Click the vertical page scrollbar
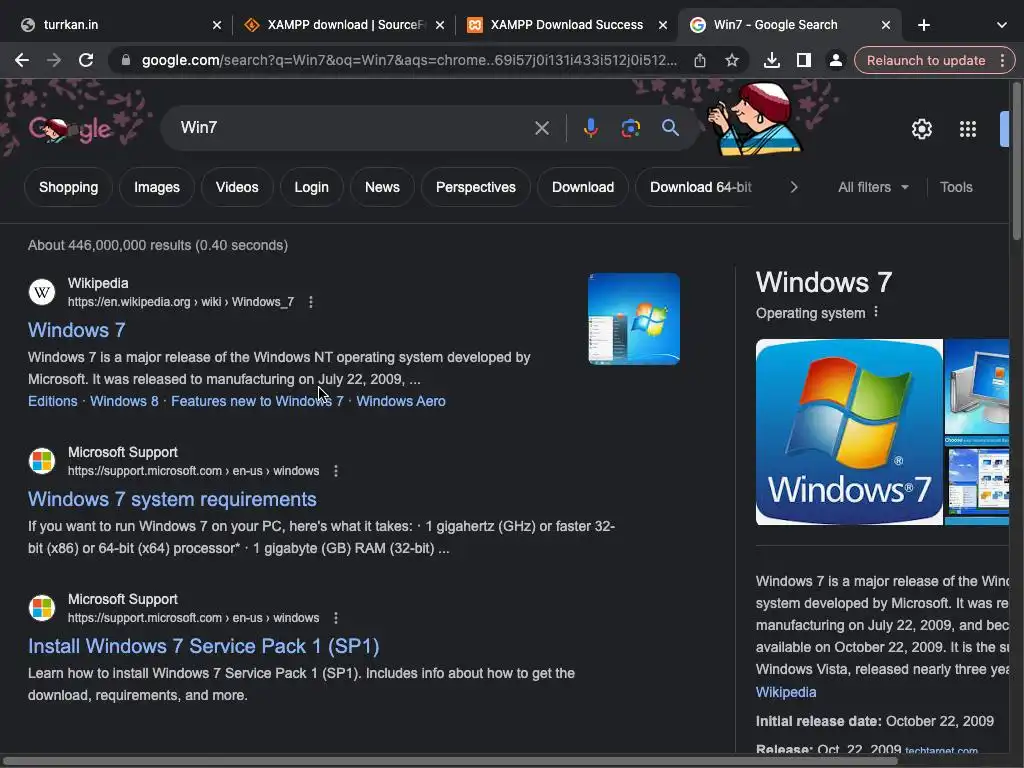Viewport: 1024px width, 768px height. [1017, 163]
